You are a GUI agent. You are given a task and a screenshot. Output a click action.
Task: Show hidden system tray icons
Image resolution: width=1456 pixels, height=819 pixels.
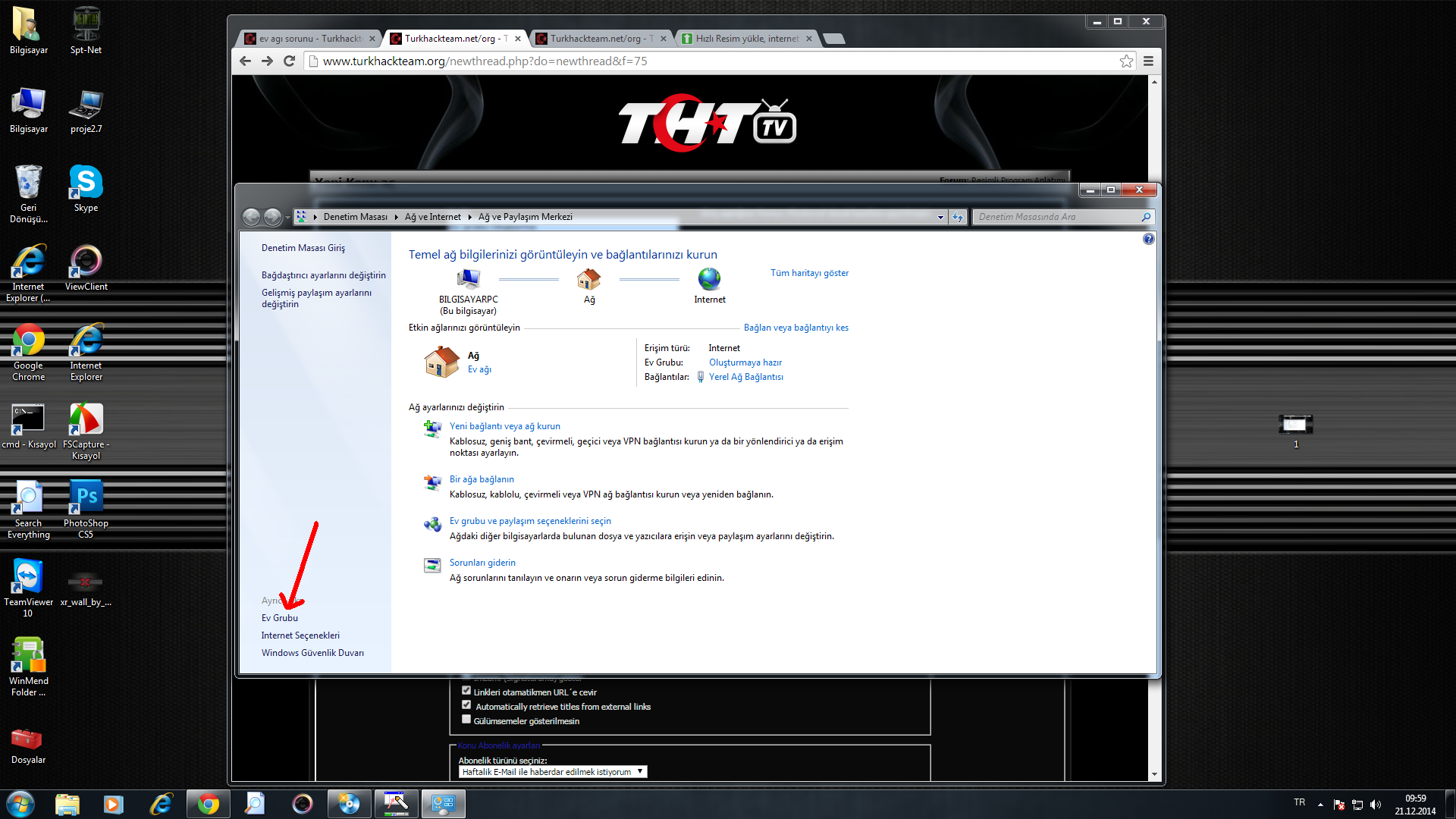coord(1320,805)
